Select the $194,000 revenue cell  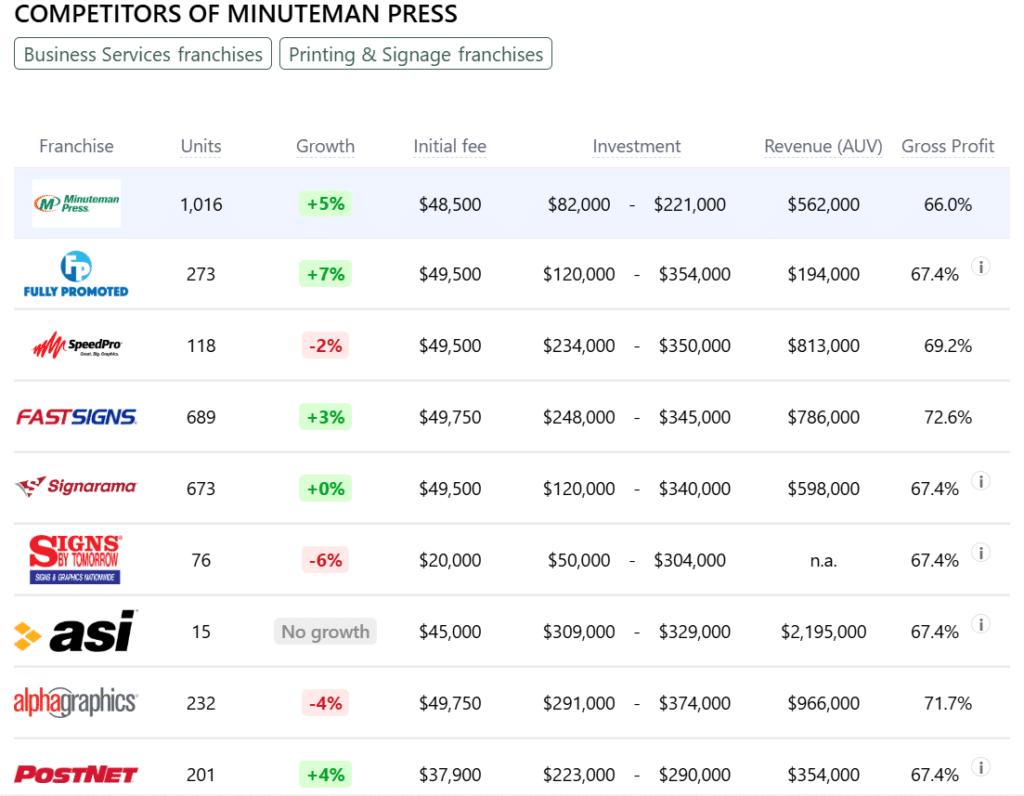(824, 274)
